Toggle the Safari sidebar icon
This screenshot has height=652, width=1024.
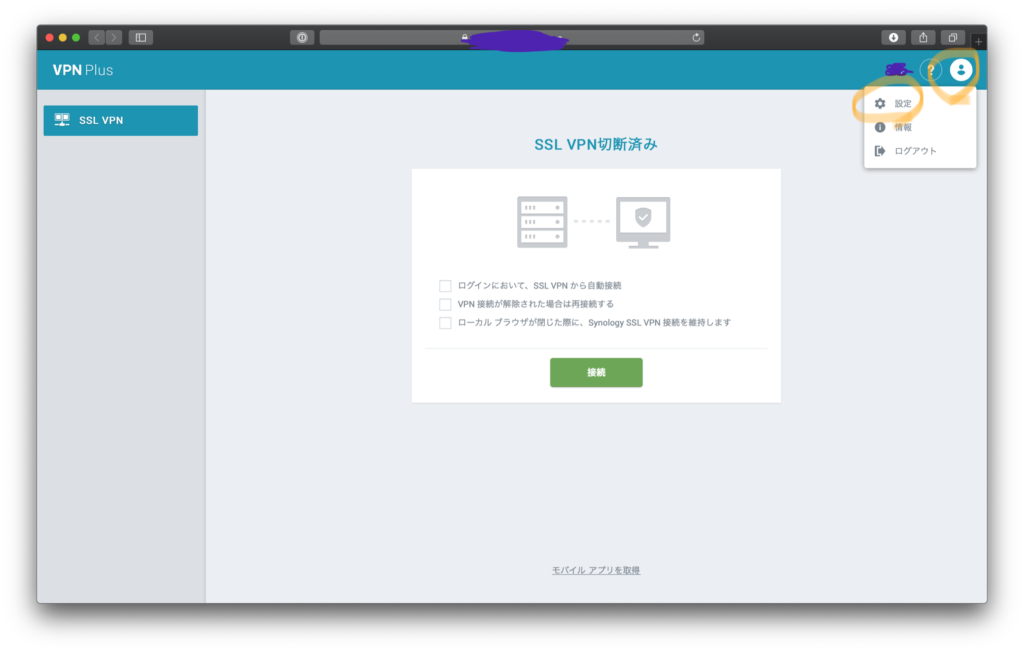[x=141, y=37]
